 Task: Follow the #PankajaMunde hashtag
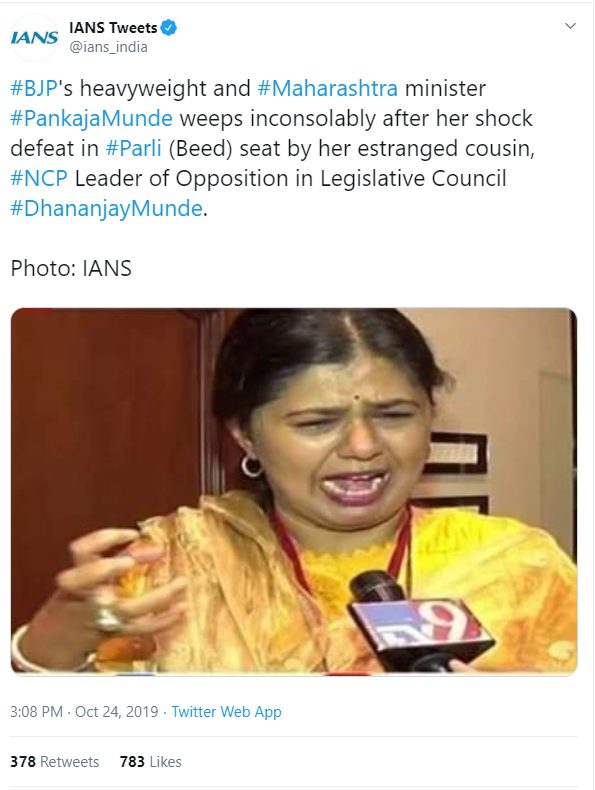[x=91, y=119]
